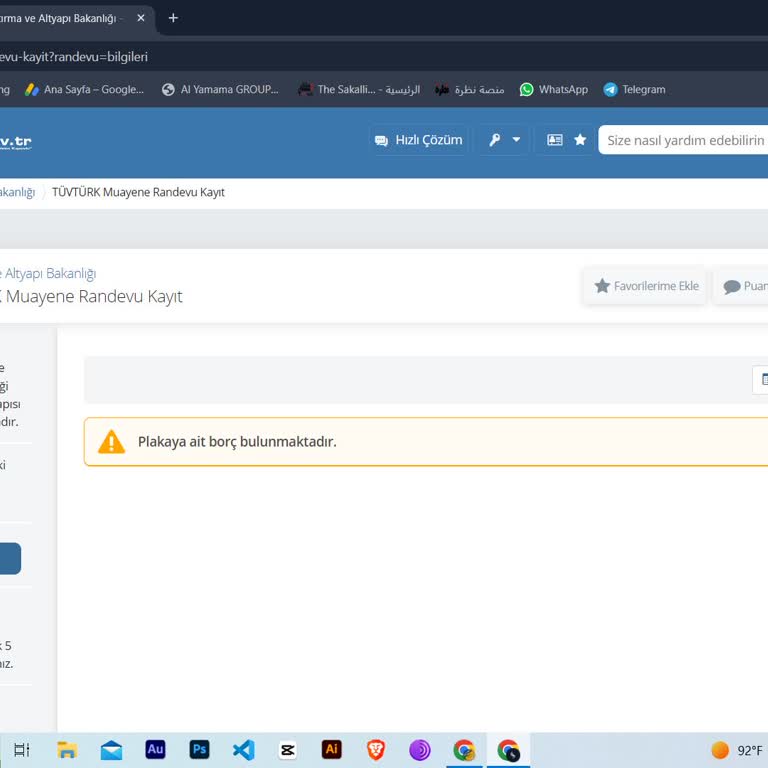Click Favorilerime Ekle button
Image resolution: width=768 pixels, height=768 pixels.
pos(645,286)
